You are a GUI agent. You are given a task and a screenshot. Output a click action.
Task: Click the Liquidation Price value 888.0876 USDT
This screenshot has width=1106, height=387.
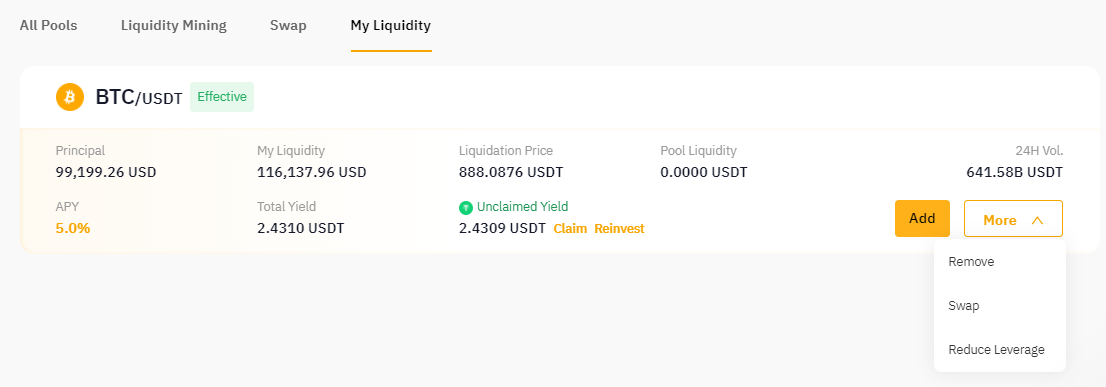(x=511, y=173)
